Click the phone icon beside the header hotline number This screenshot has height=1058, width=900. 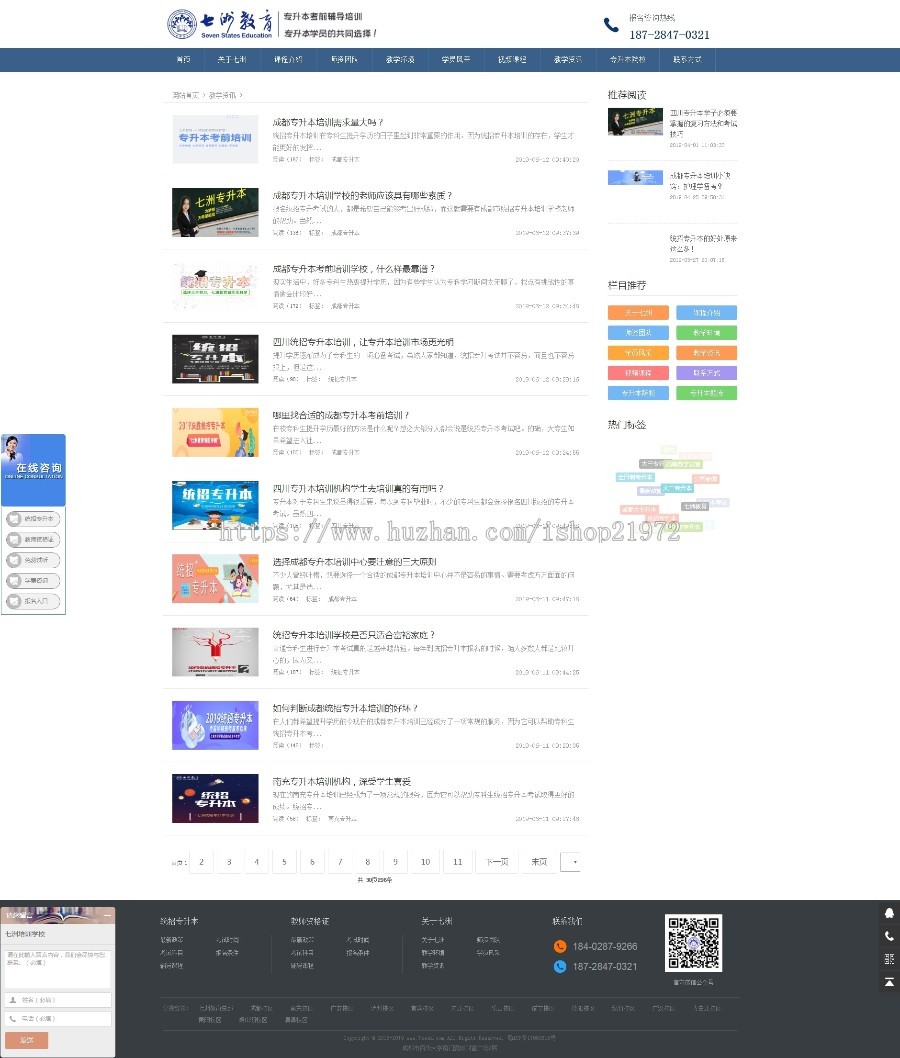[611, 25]
